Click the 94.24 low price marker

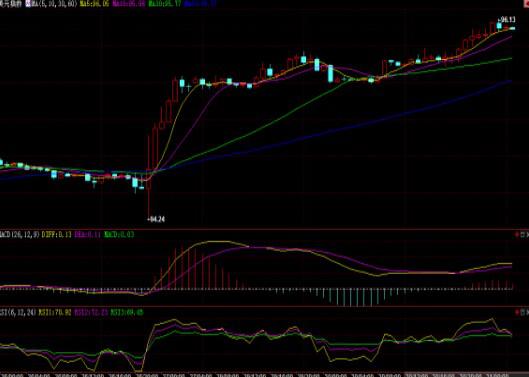[156, 219]
